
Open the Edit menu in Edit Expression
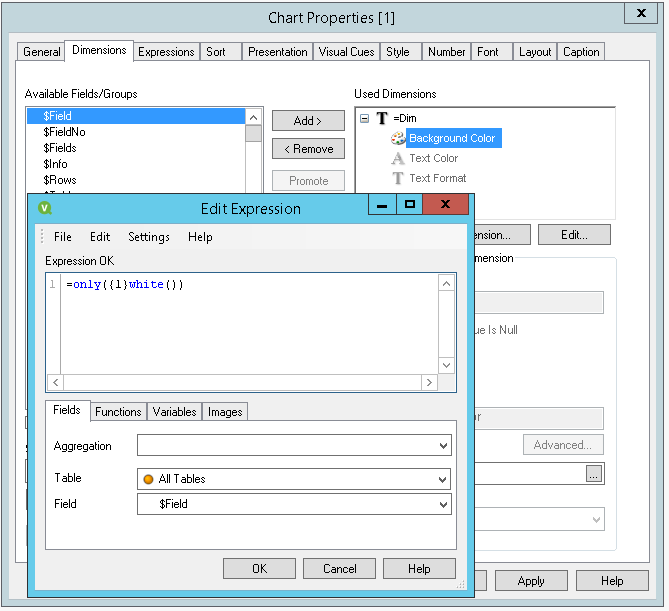[x=100, y=237]
